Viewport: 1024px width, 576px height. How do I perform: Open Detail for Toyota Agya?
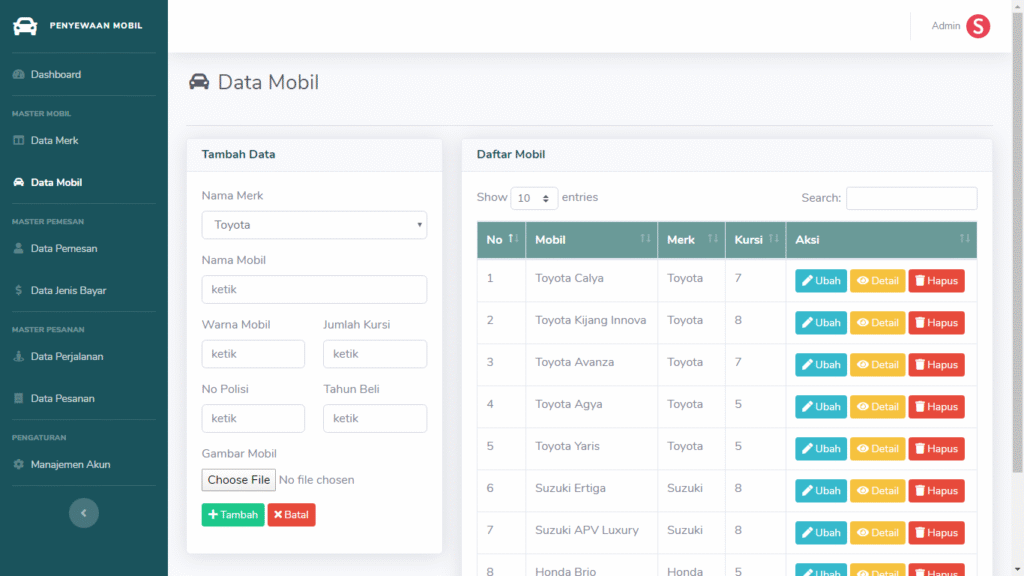point(878,407)
